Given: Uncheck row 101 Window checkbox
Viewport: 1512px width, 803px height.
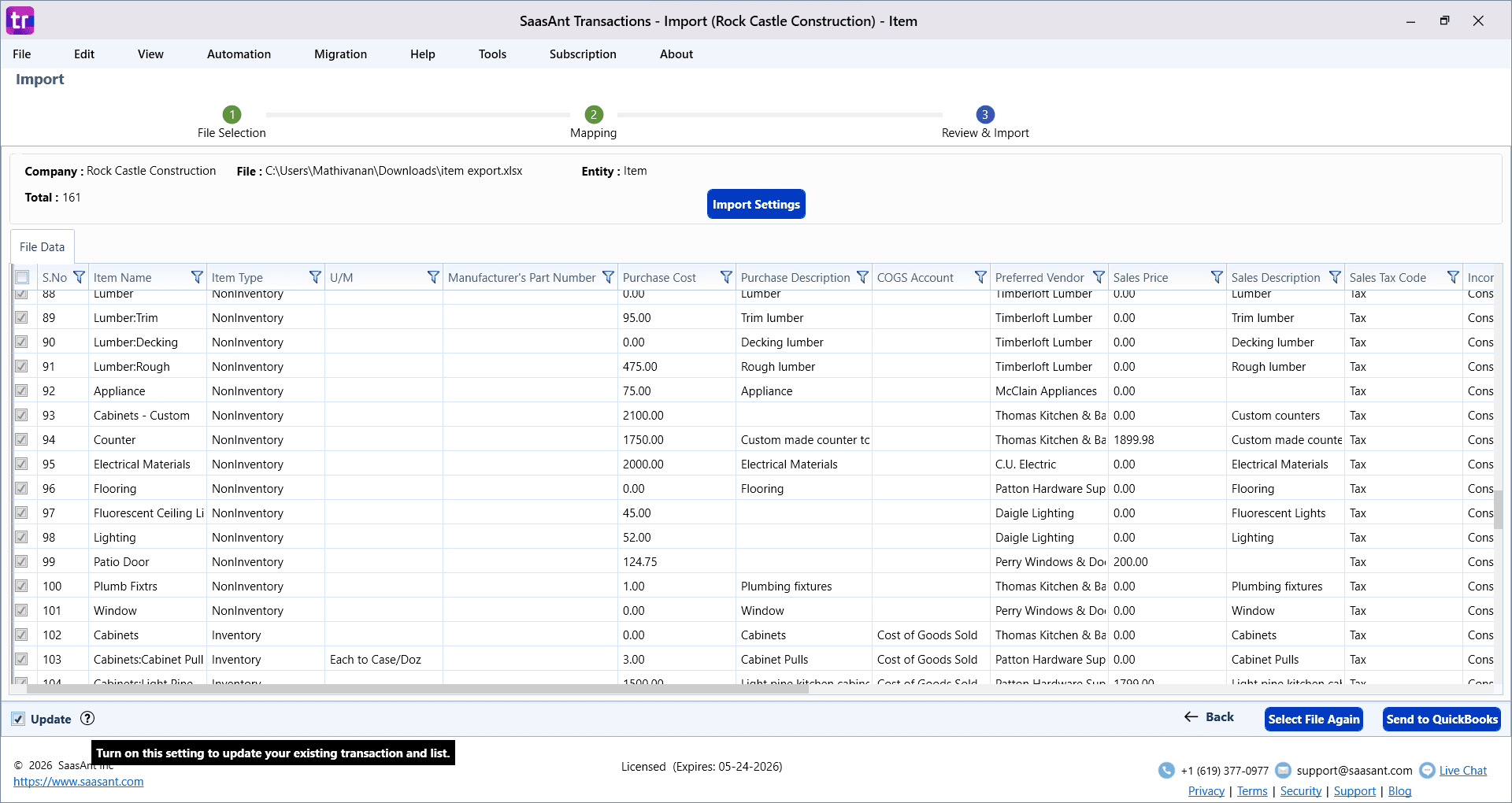Looking at the screenshot, I should point(21,610).
